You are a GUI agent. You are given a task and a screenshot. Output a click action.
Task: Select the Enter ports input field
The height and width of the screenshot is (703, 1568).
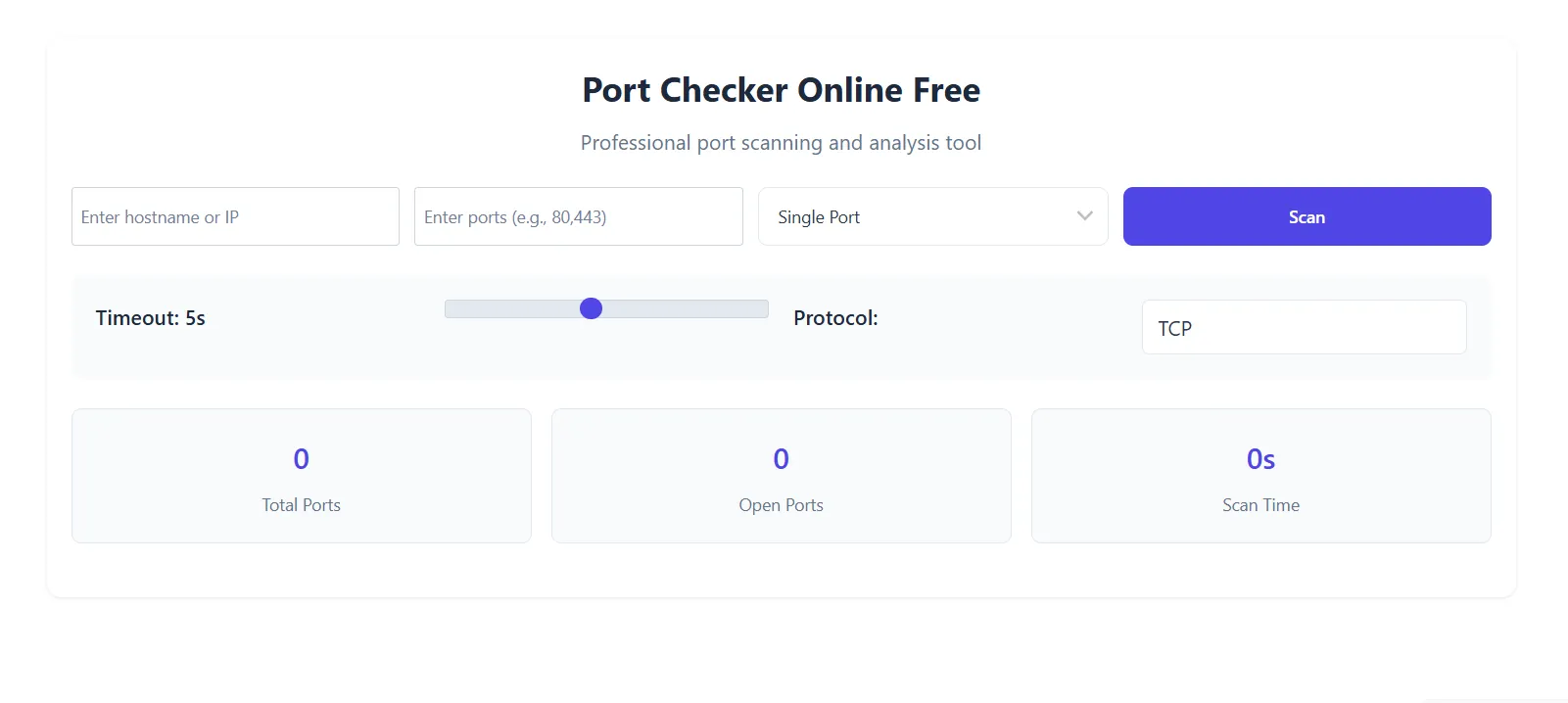pos(578,216)
